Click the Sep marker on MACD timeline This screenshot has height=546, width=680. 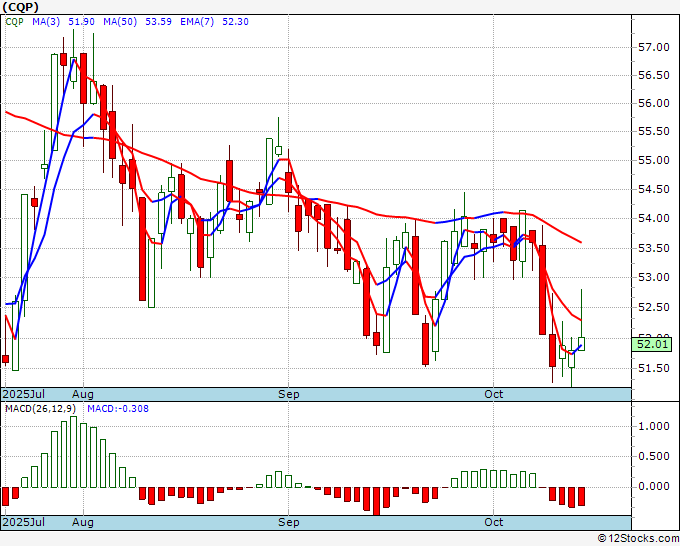click(288, 522)
